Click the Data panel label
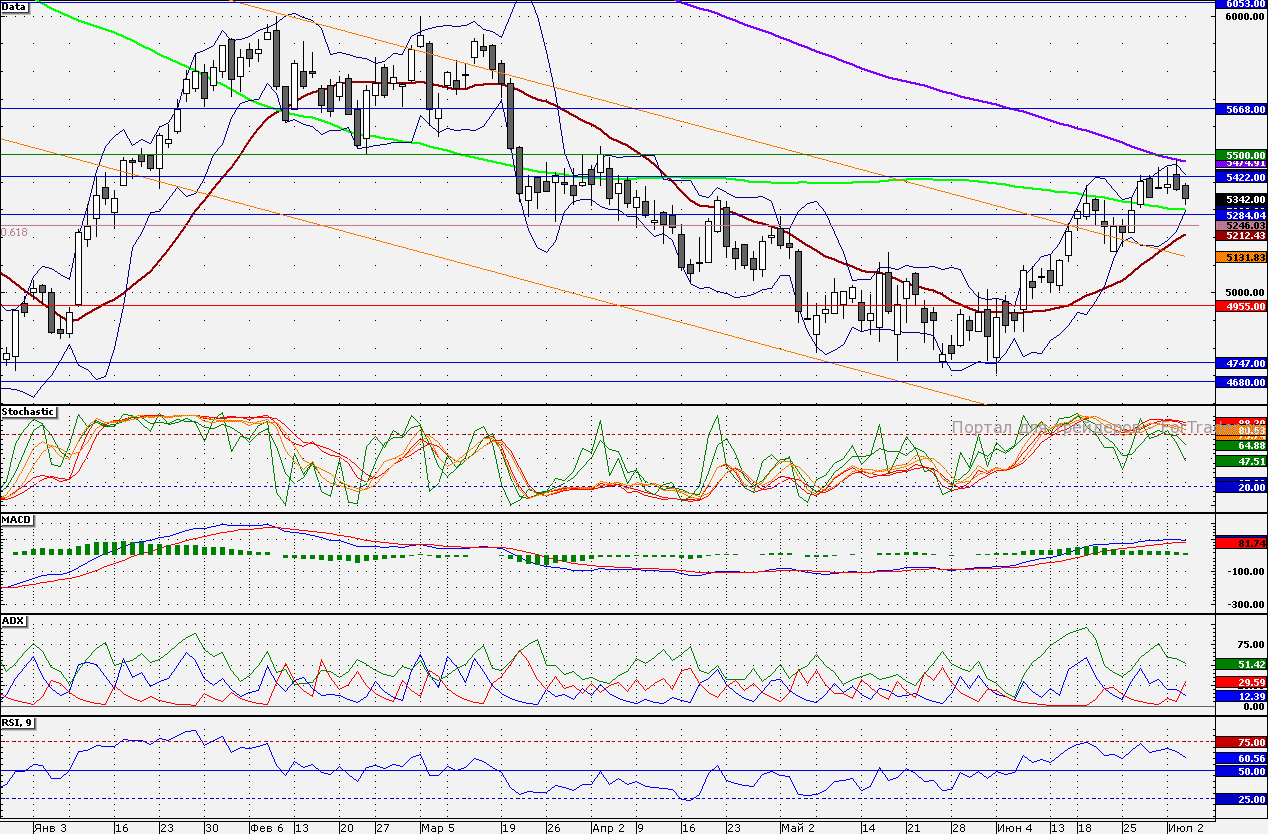 [x=15, y=7]
